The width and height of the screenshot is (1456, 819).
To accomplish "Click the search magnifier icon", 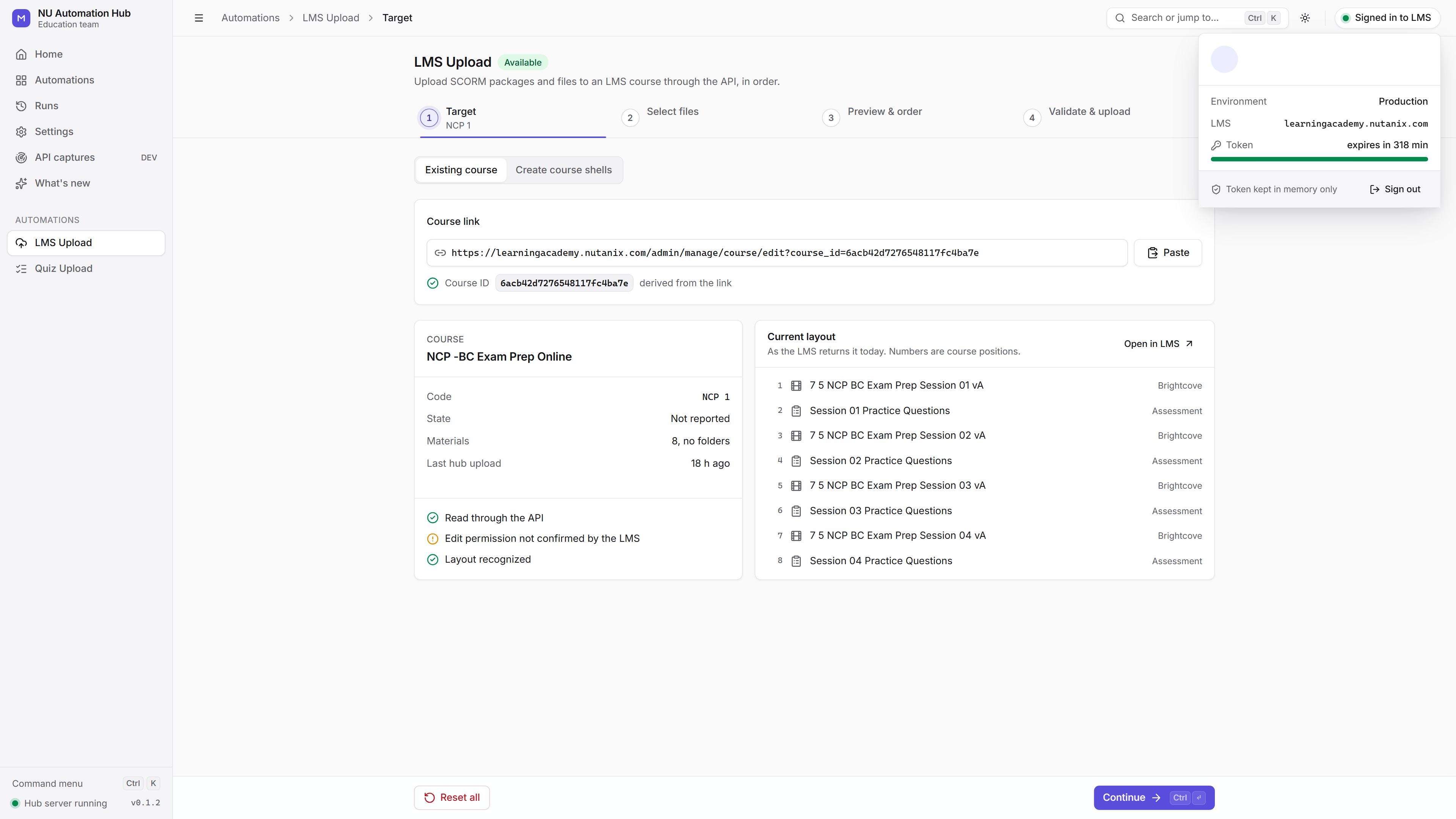I will (1120, 18).
